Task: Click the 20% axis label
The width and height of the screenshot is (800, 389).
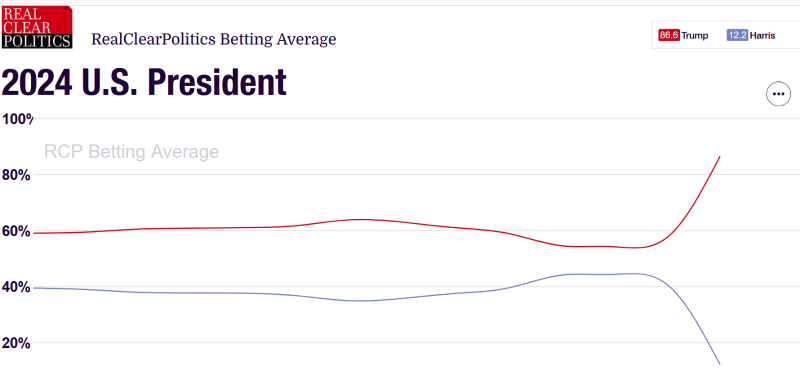Action: pyautogui.click(x=16, y=343)
